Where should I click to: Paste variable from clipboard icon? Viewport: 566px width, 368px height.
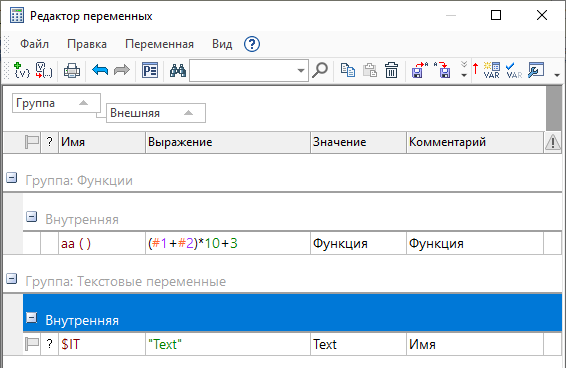[370, 70]
